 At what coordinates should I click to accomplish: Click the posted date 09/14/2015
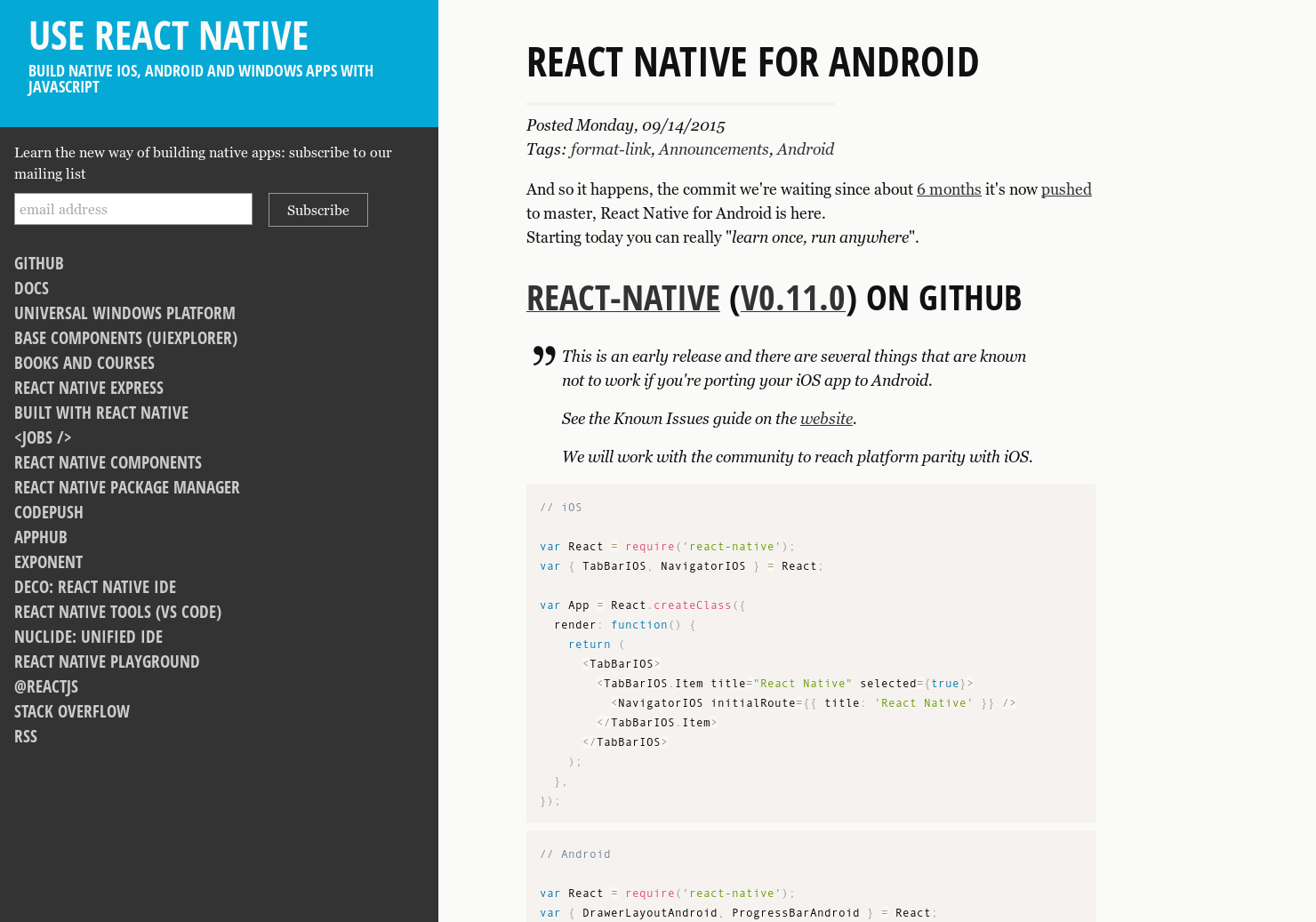click(684, 125)
